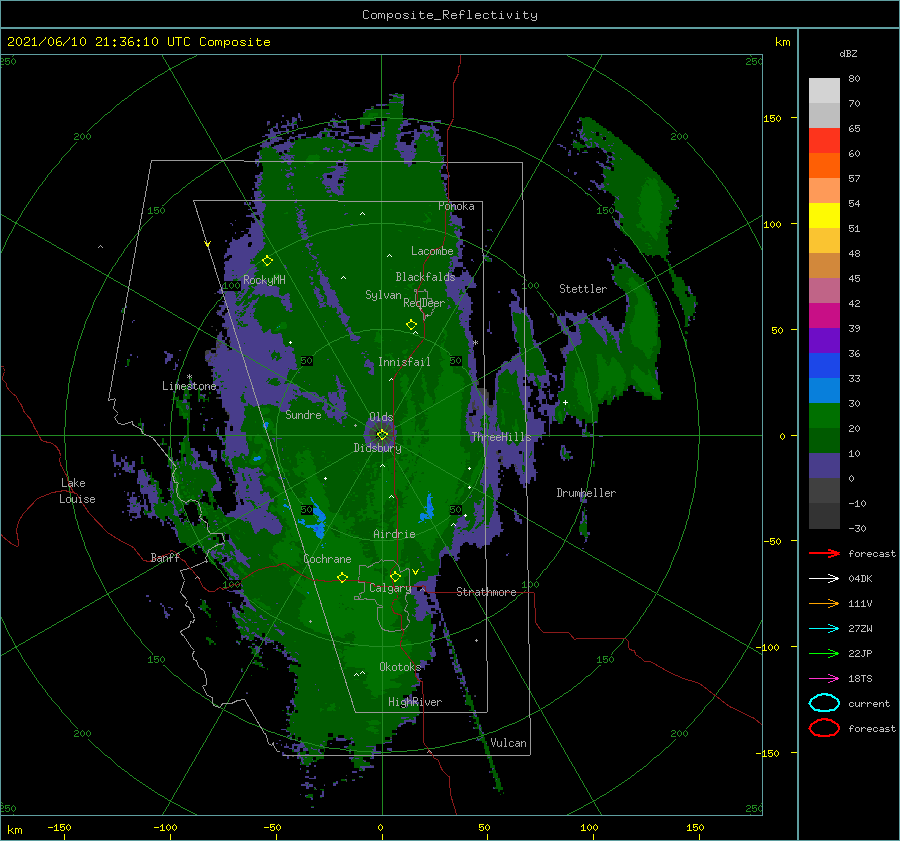This screenshot has width=900, height=841.
Task: Click the Sundre label
Action: [x=303, y=415]
